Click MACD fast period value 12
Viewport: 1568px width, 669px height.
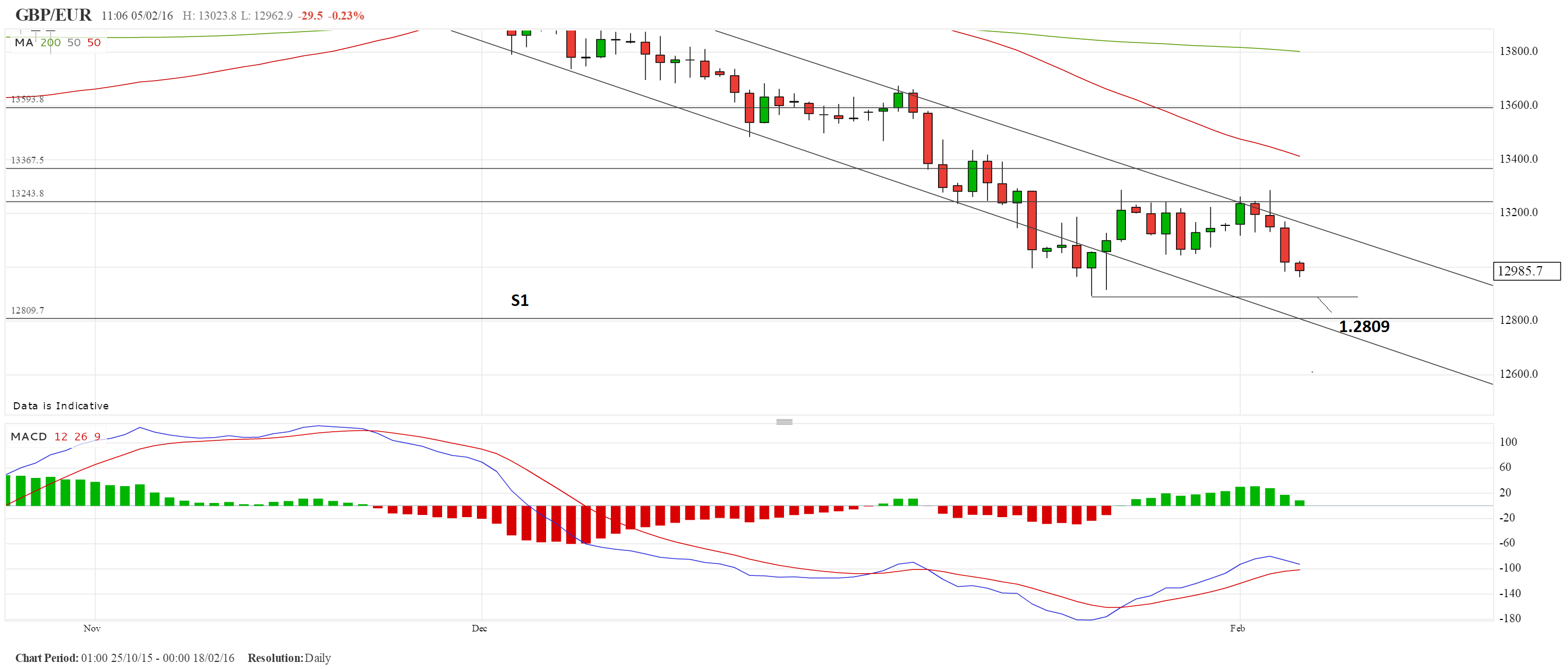61,437
